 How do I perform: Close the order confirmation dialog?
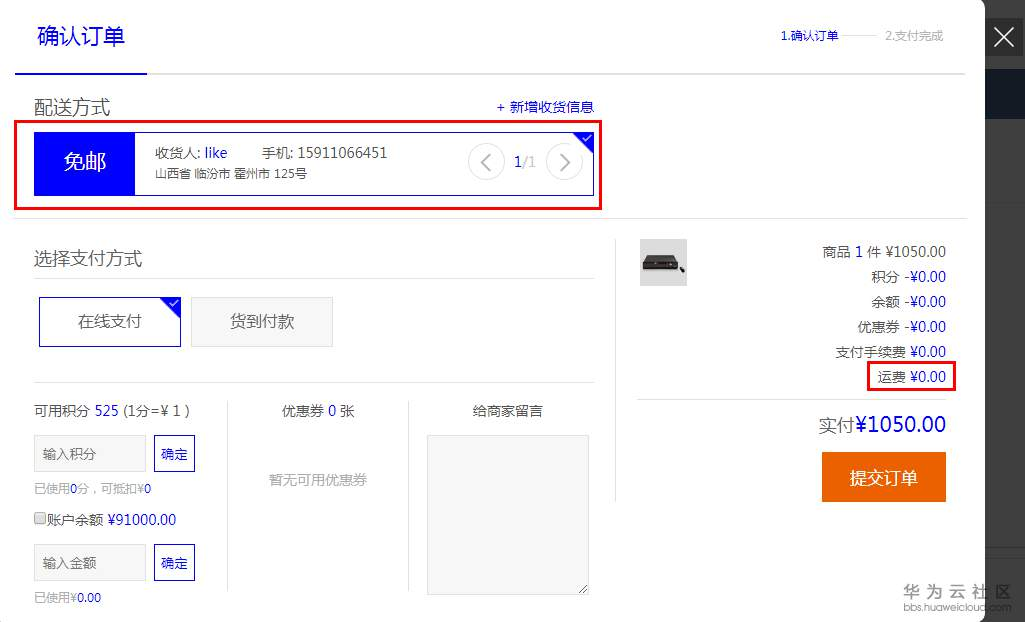point(1004,37)
